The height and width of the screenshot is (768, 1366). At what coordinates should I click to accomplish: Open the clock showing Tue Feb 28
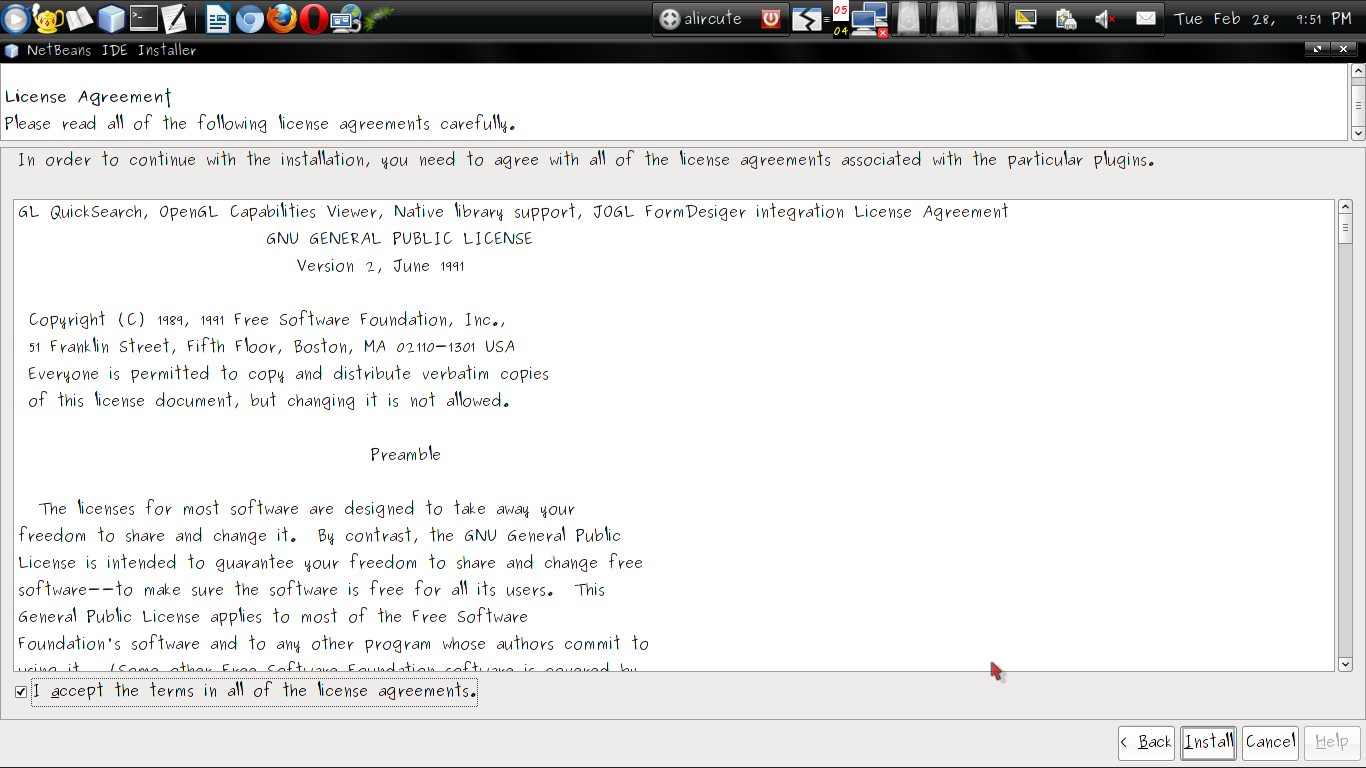click(1263, 19)
